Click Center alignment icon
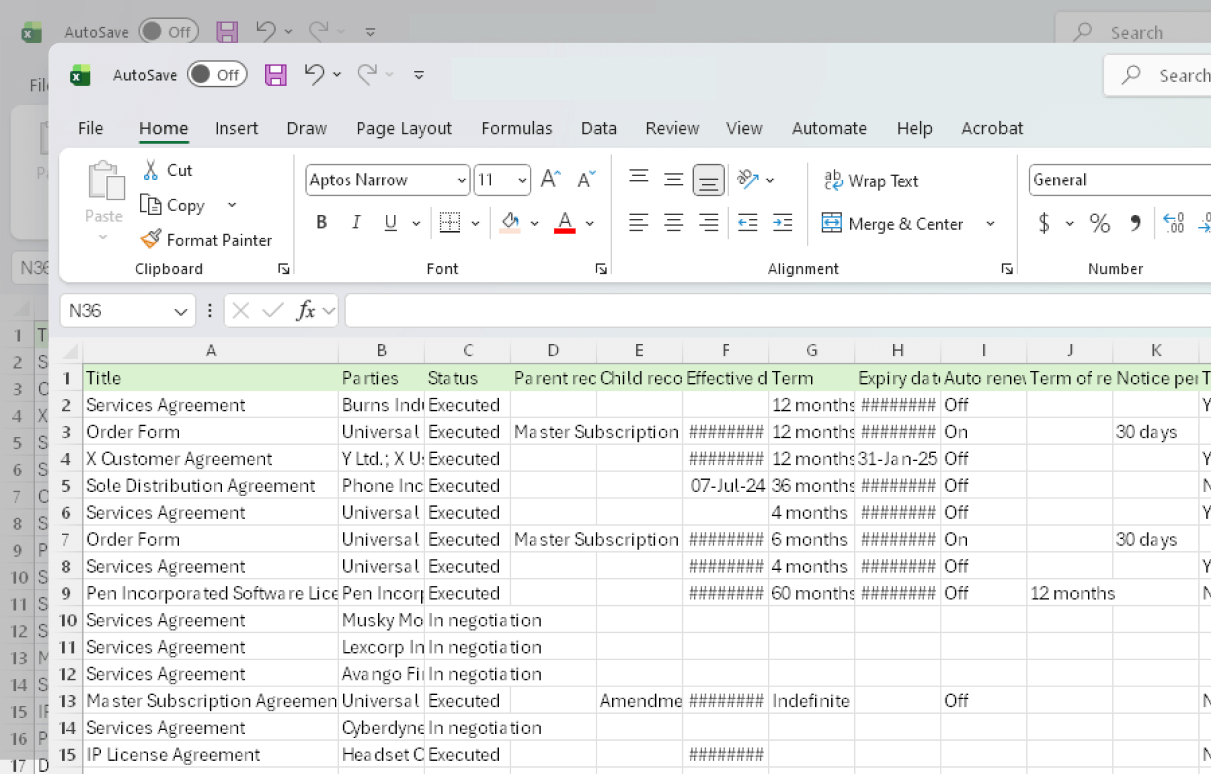 [x=673, y=223]
